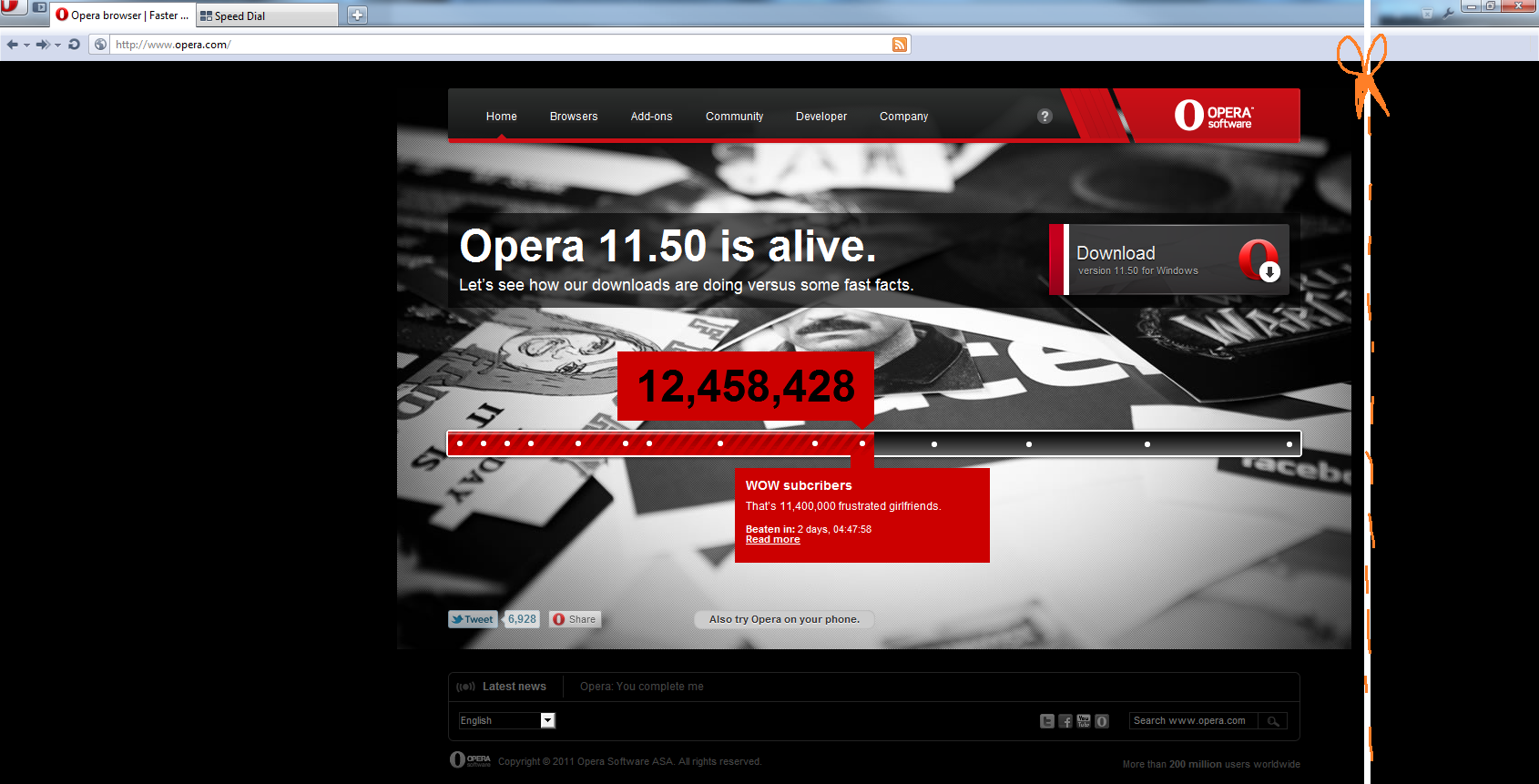Open Opera's Twitter page via footer icon
The image size is (1539, 784).
[x=1047, y=721]
